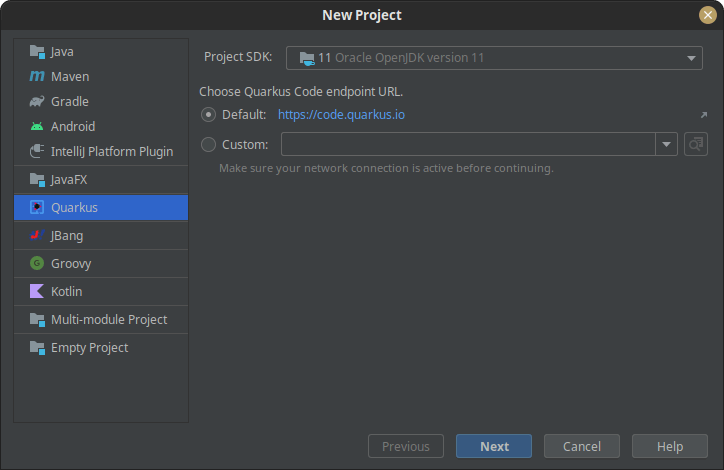Click the Previous button
724x470 pixels.
coord(406,446)
